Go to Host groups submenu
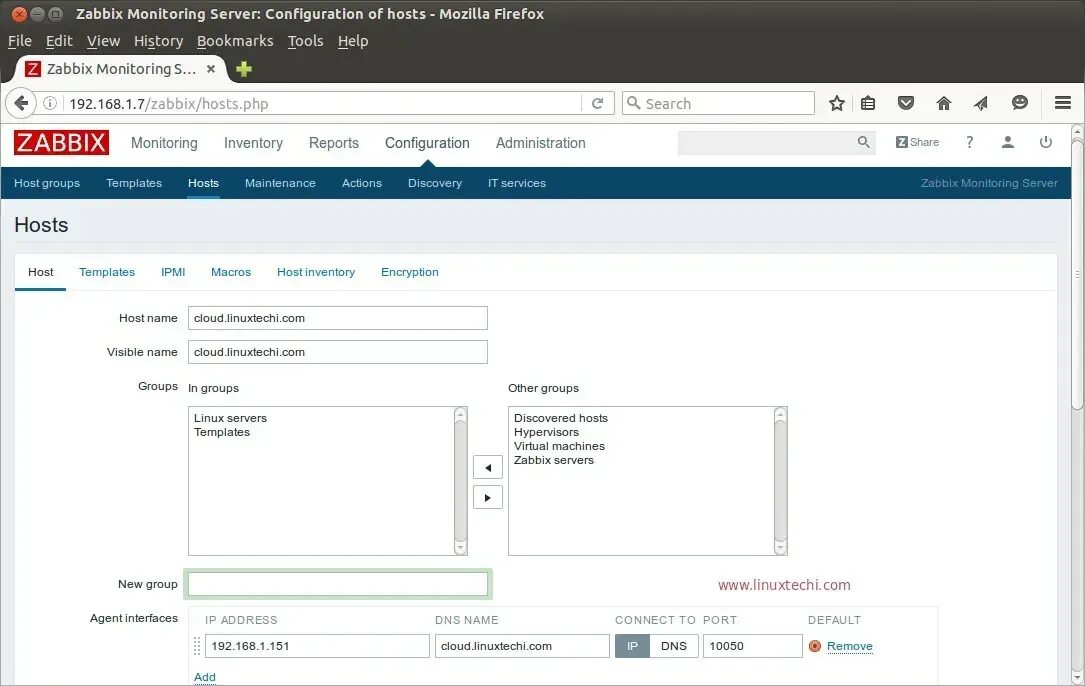This screenshot has width=1085, height=686. click(47, 183)
